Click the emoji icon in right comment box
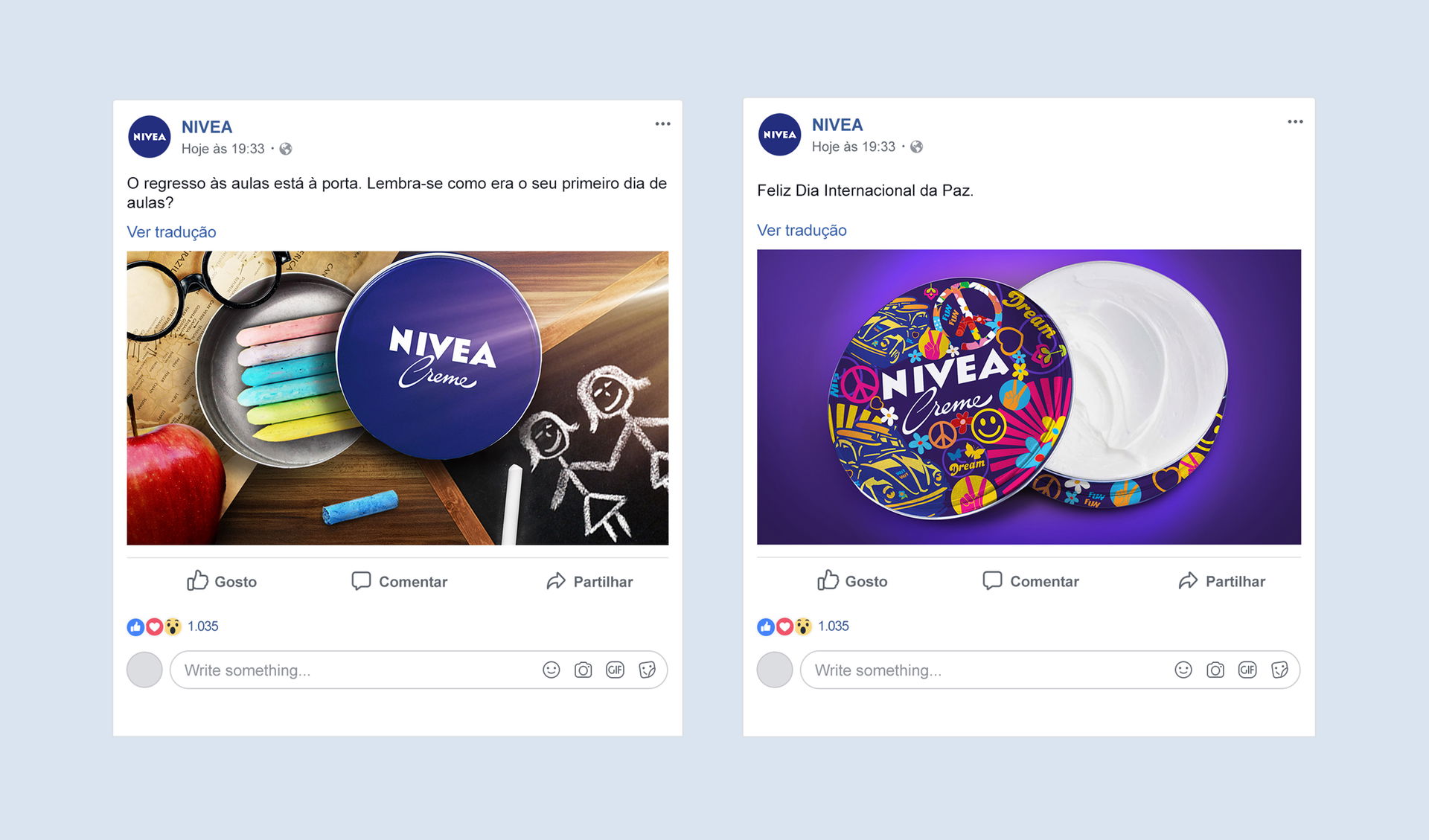Viewport: 1429px width, 840px height. [x=1183, y=670]
